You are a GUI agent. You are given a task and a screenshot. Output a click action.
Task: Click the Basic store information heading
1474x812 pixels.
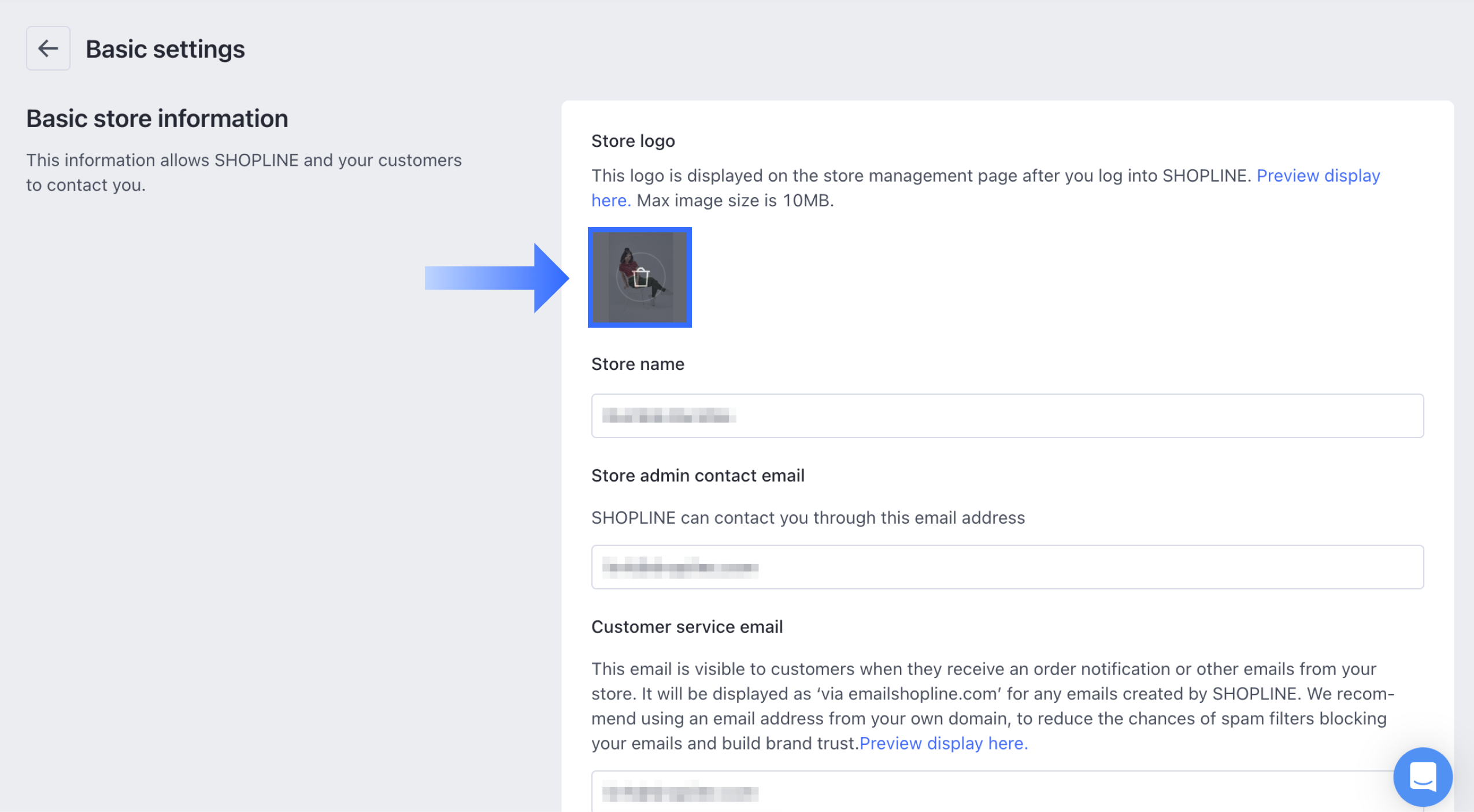[x=157, y=119]
